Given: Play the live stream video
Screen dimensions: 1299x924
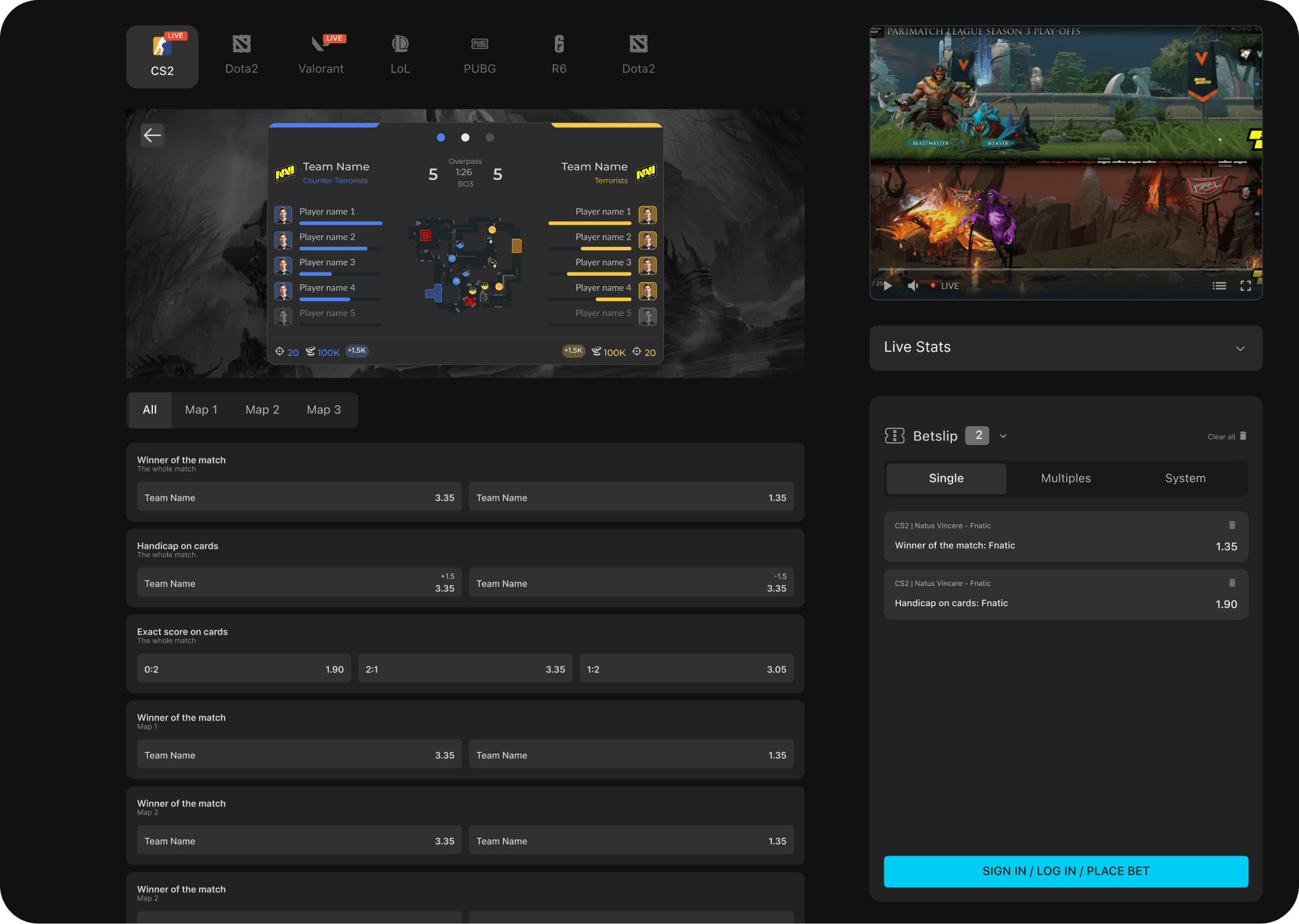Looking at the screenshot, I should tap(888, 285).
